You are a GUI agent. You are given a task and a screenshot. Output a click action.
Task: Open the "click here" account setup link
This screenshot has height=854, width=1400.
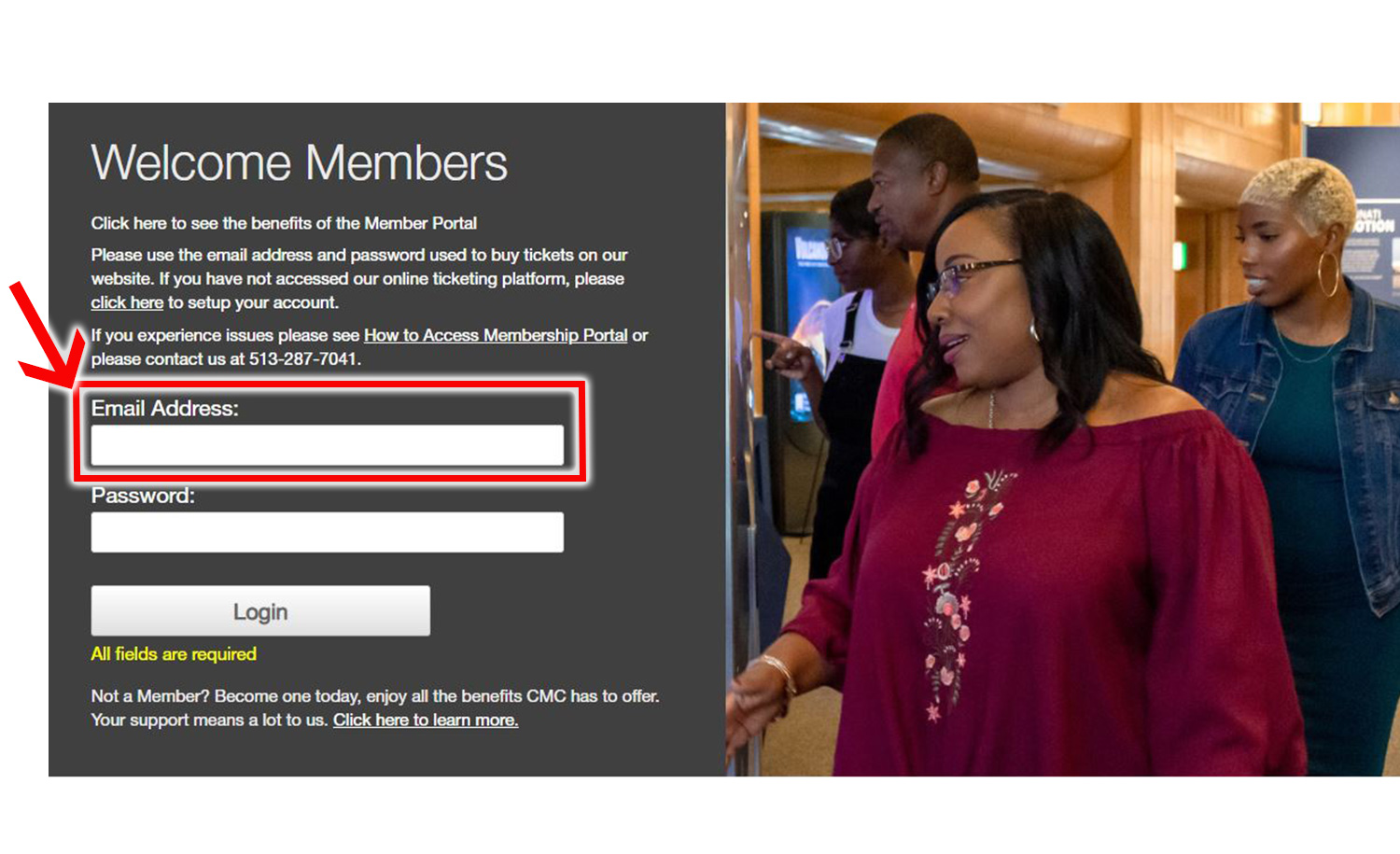click(127, 302)
